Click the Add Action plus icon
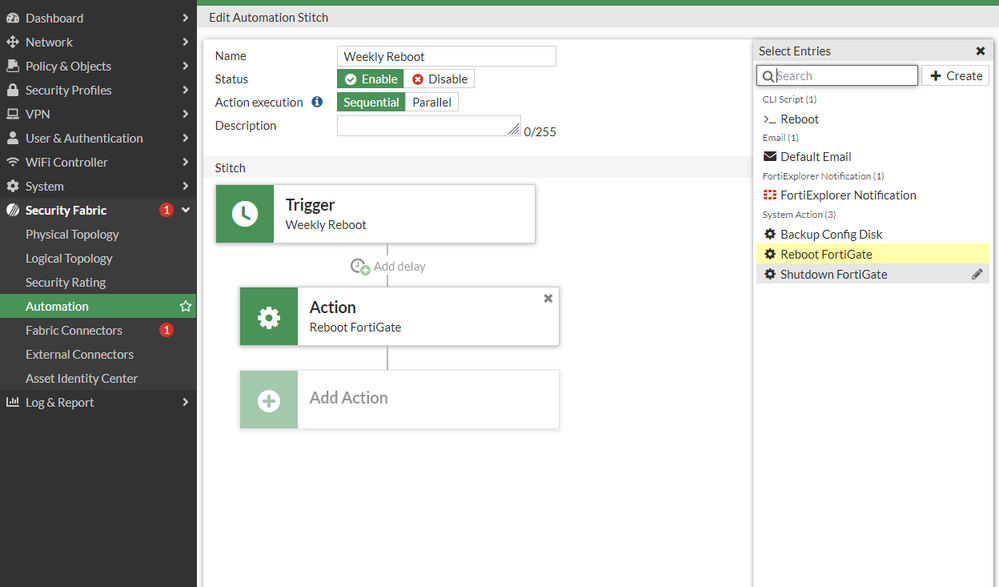The height and width of the screenshot is (587, 999). coord(269,400)
